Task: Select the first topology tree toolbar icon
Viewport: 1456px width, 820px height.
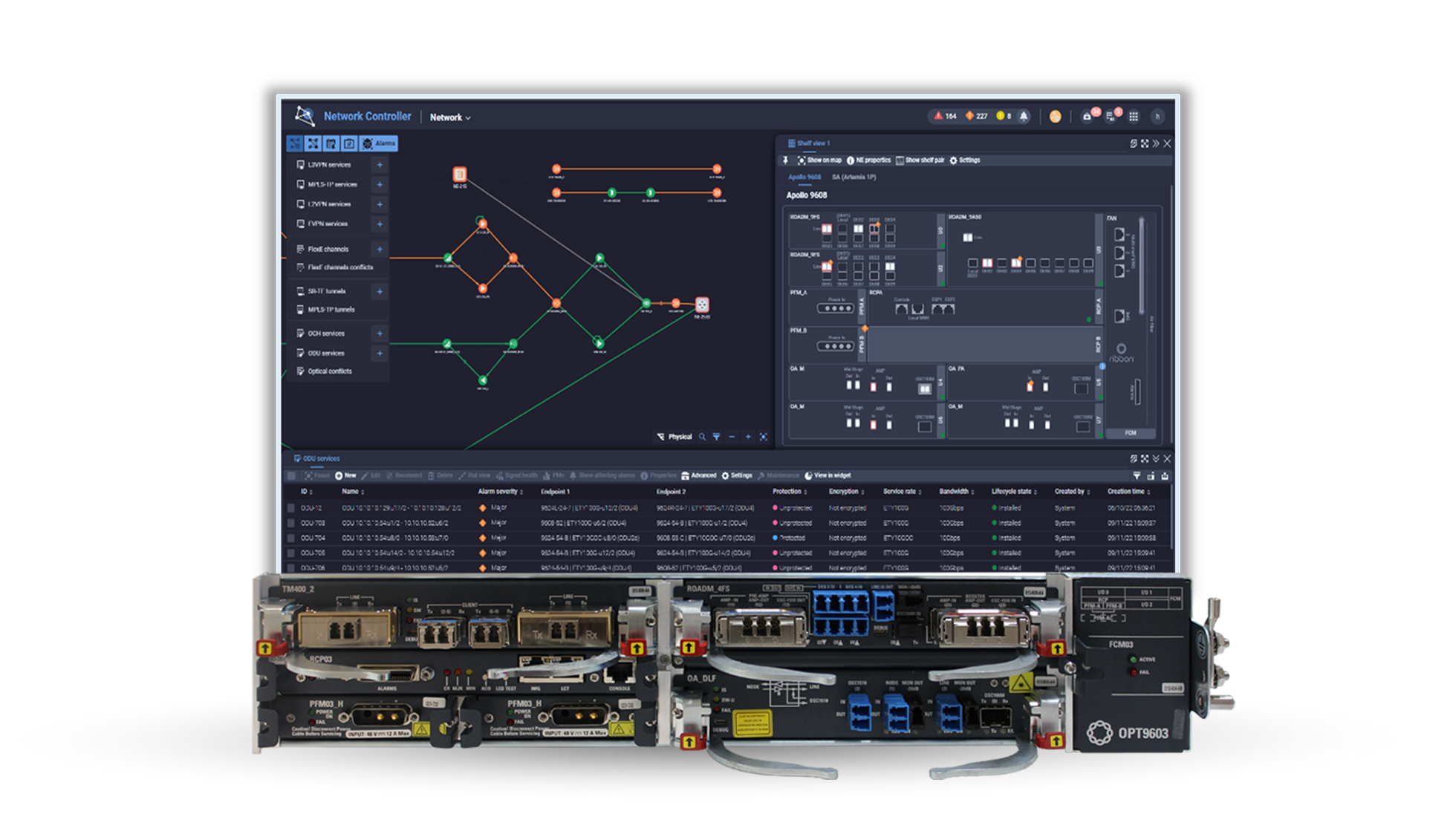Action: (295, 143)
